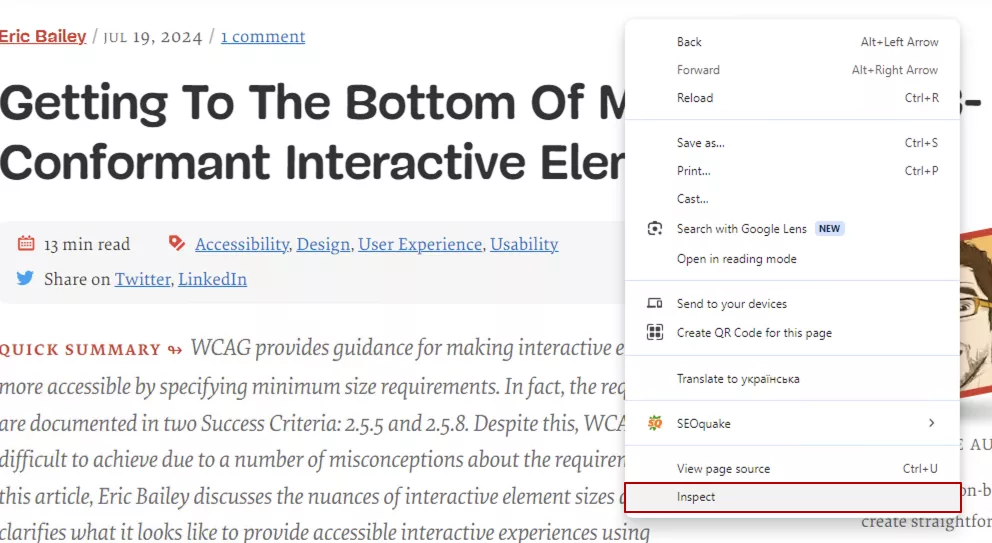Open Eric Bailey author link
992x543 pixels.
coord(43,37)
